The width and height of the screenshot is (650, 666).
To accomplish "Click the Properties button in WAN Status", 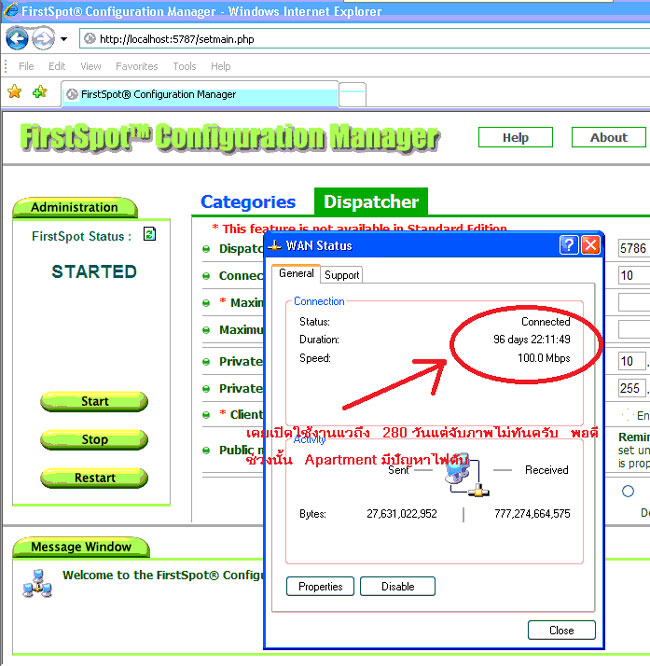I will click(320, 587).
